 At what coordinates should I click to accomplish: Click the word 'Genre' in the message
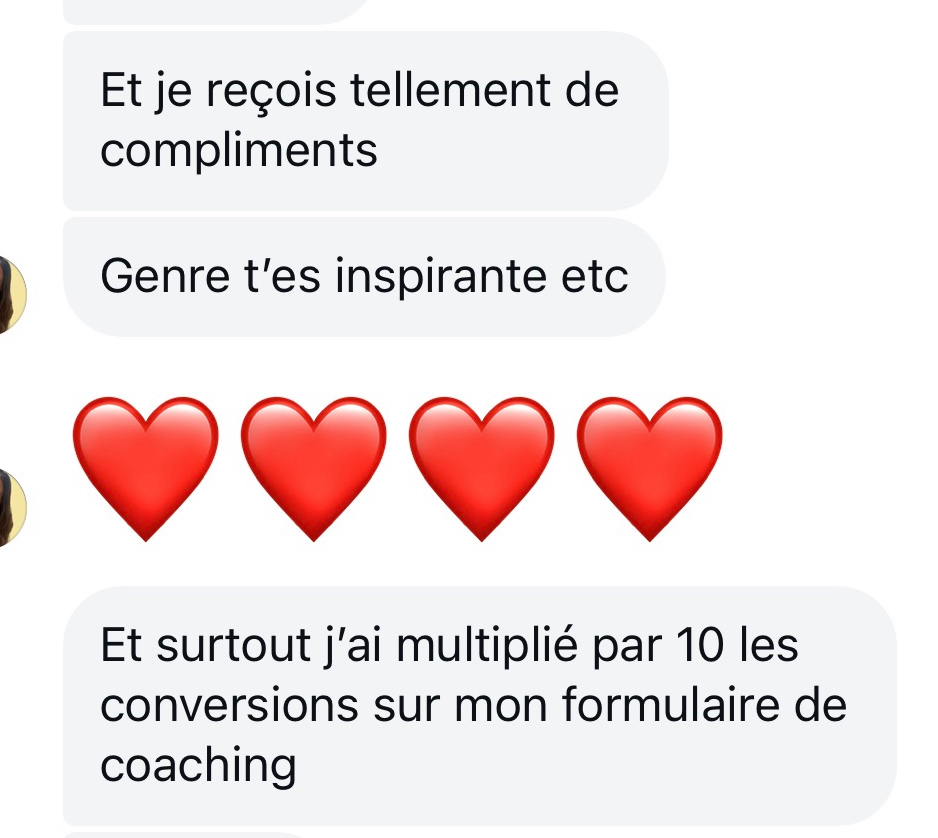tap(165, 277)
